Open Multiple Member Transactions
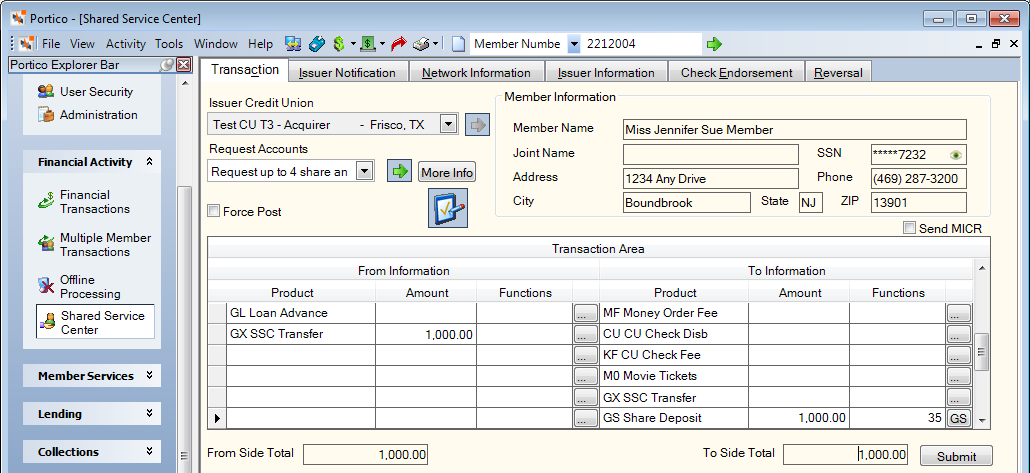The height and width of the screenshot is (473, 1030). (94, 244)
